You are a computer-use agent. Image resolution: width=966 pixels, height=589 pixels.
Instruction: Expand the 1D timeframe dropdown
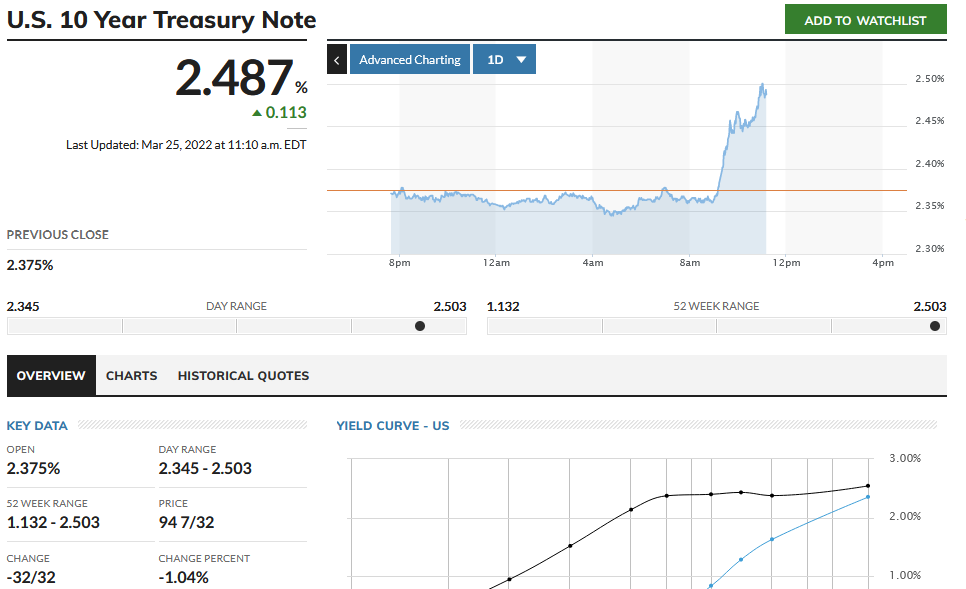504,60
